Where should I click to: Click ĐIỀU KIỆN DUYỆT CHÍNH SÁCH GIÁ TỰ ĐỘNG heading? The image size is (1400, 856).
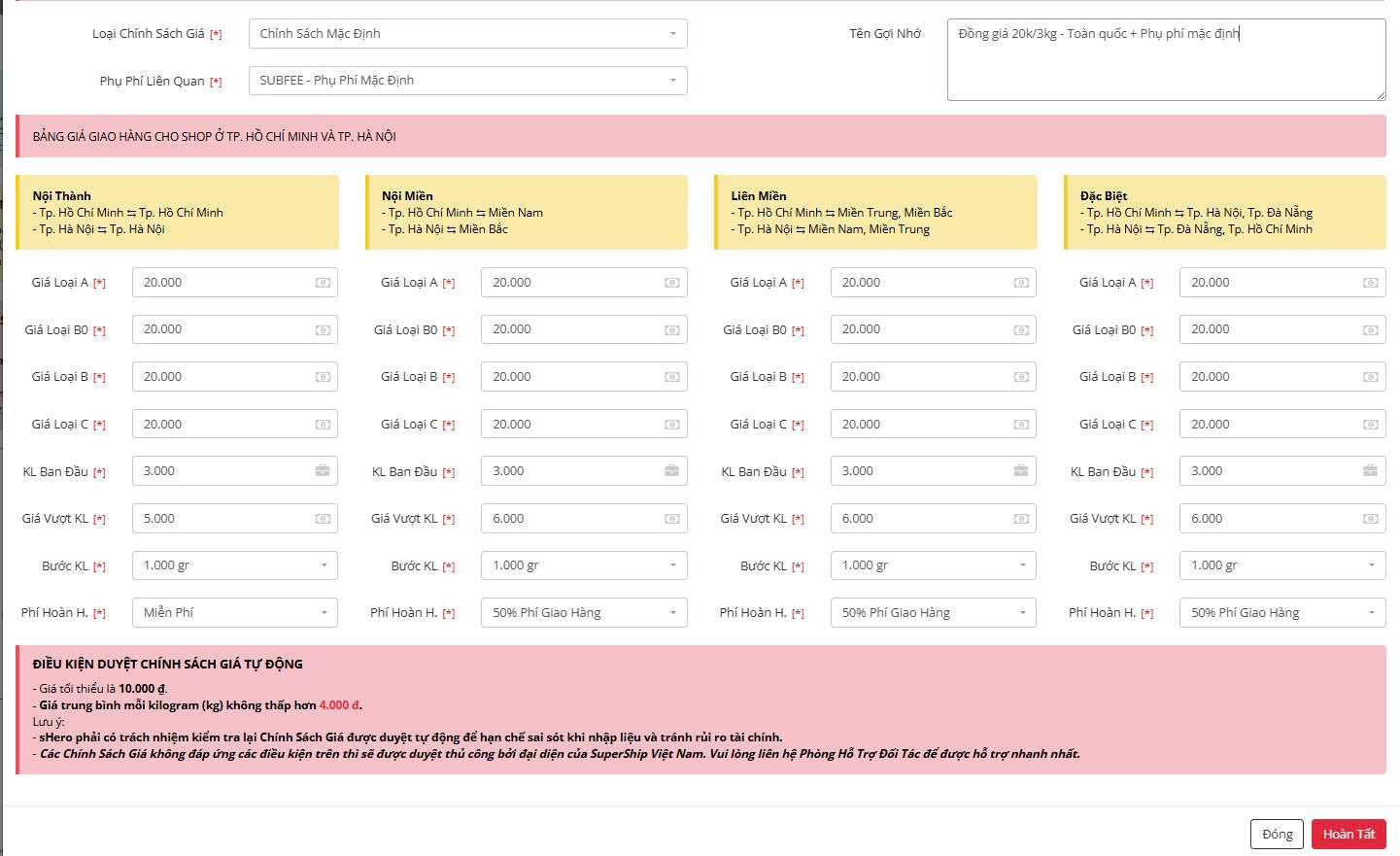[x=167, y=665]
